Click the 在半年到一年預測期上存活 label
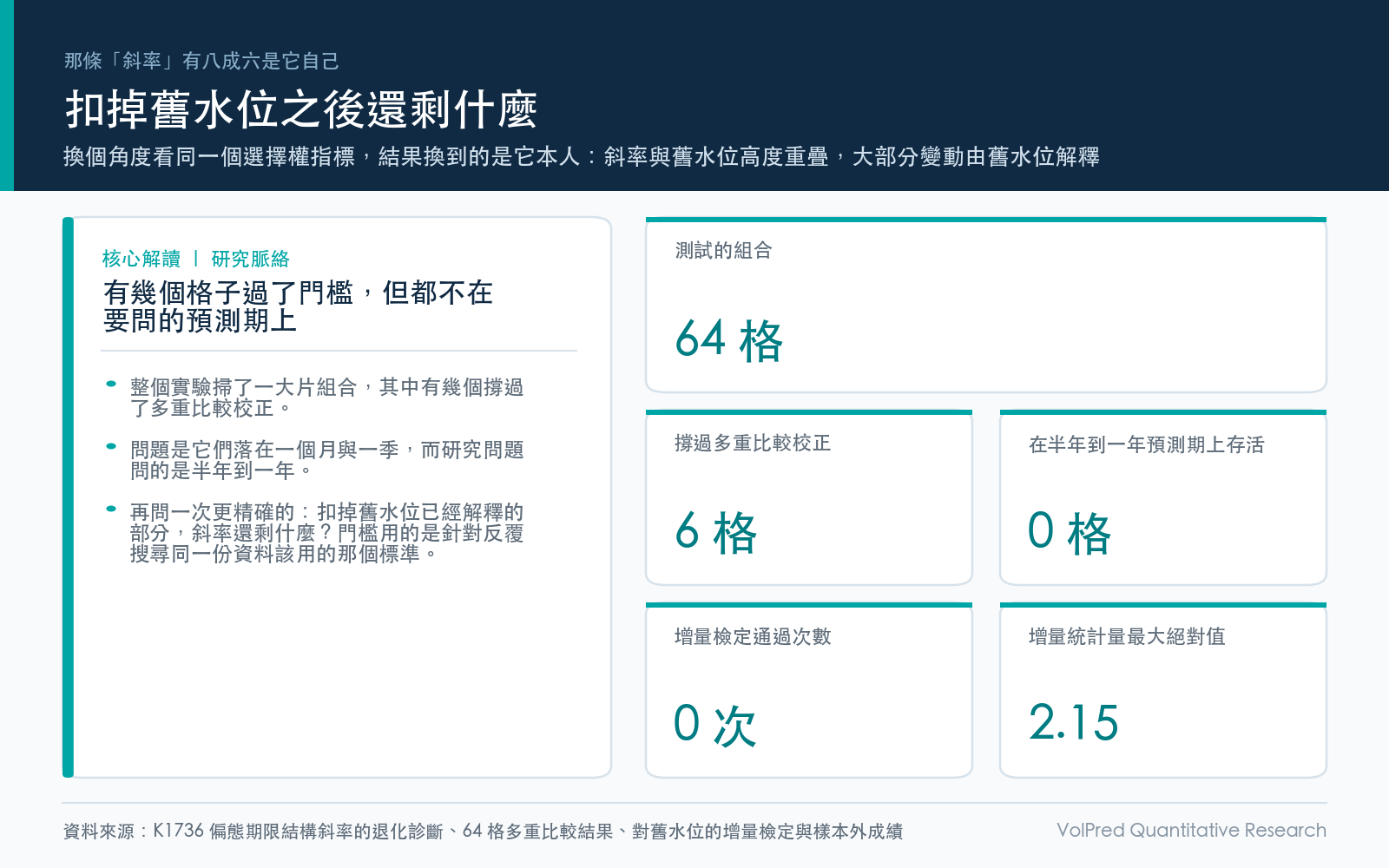This screenshot has height=868, width=1389. click(x=1147, y=444)
